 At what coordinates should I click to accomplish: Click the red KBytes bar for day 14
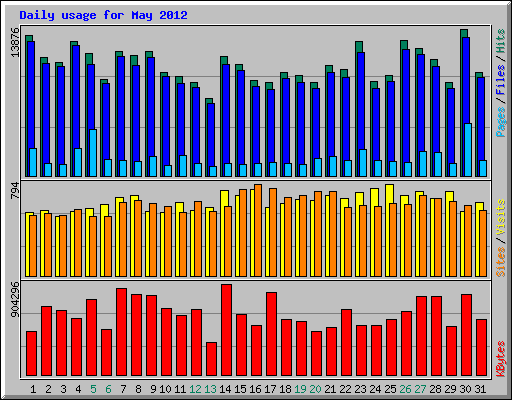[226, 330]
